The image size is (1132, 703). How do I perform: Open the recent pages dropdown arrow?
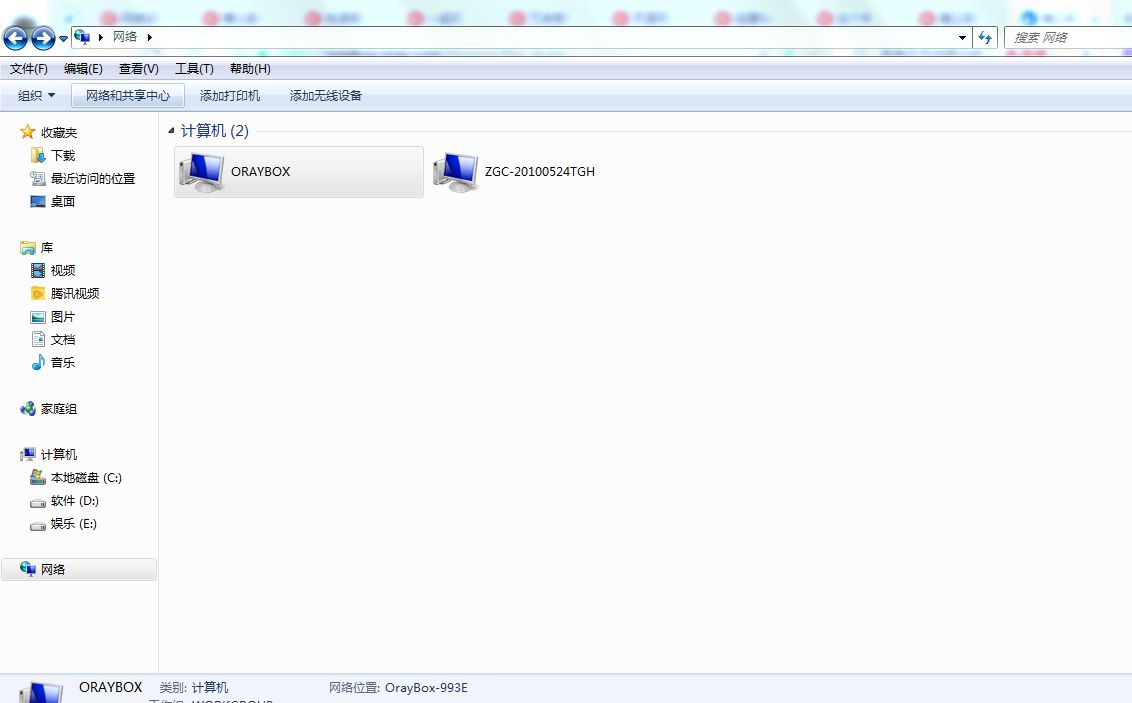pos(64,38)
